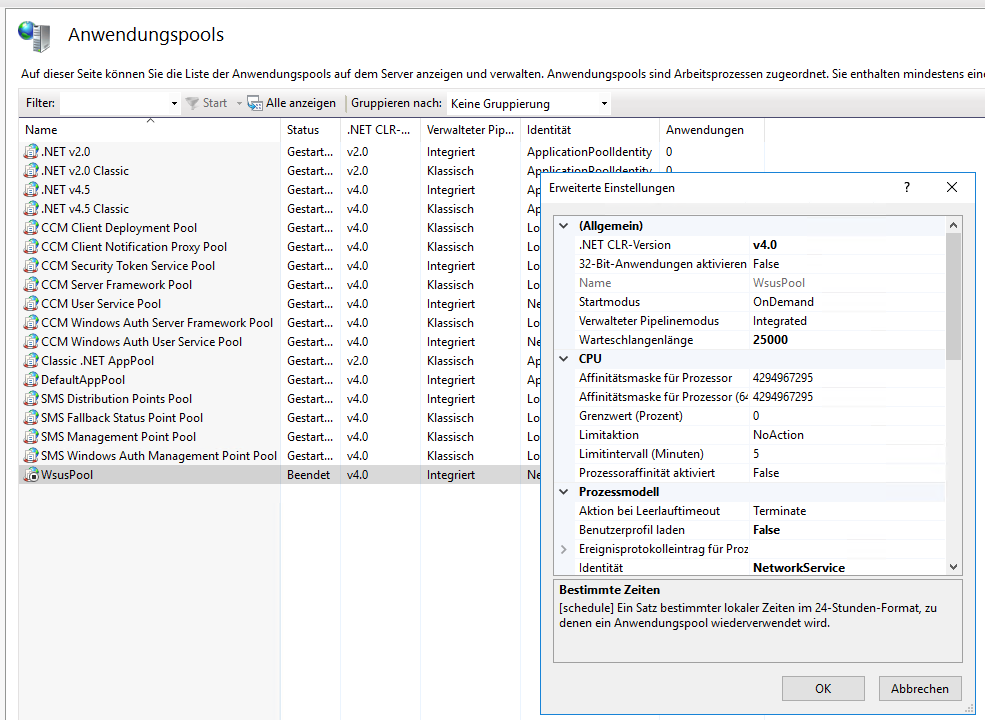985x720 pixels.
Task: Click the Abbrechen button
Action: [920, 689]
